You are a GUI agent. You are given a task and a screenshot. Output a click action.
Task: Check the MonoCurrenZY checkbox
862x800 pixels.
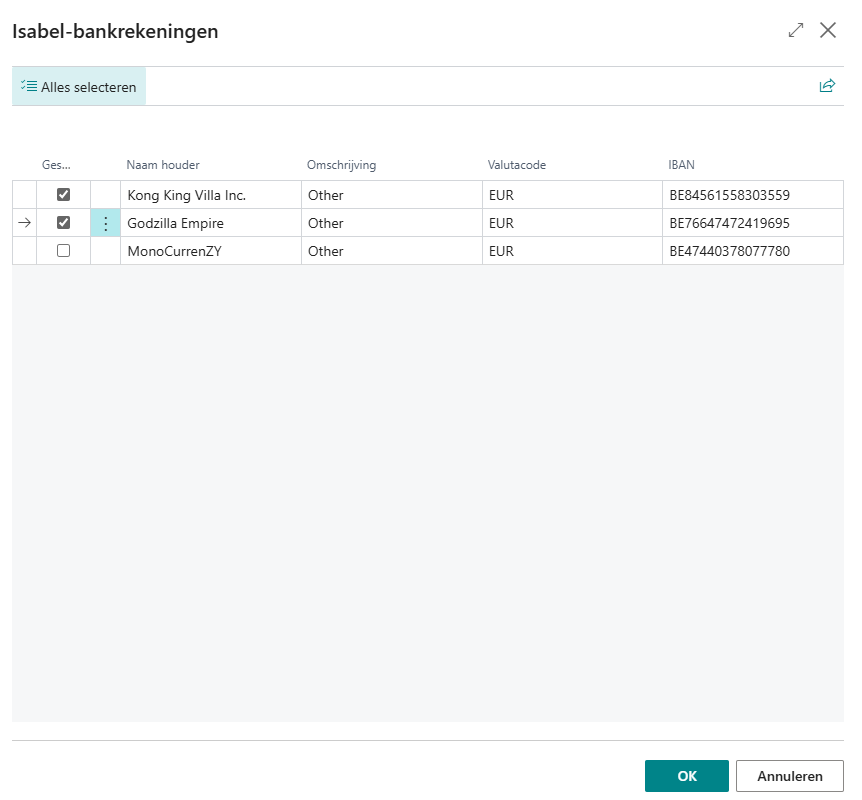(x=64, y=251)
